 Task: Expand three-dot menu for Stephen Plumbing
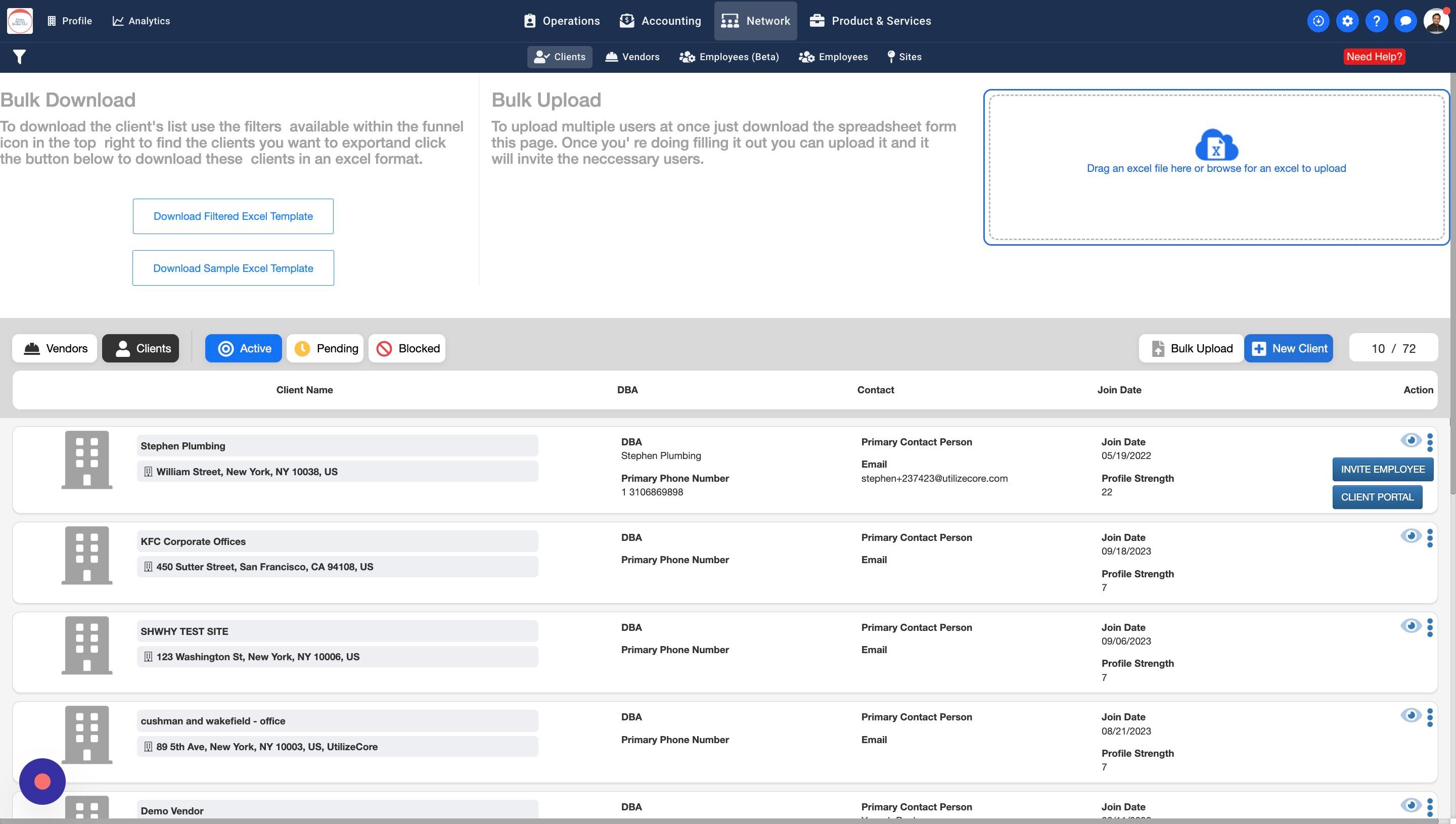(1430, 442)
